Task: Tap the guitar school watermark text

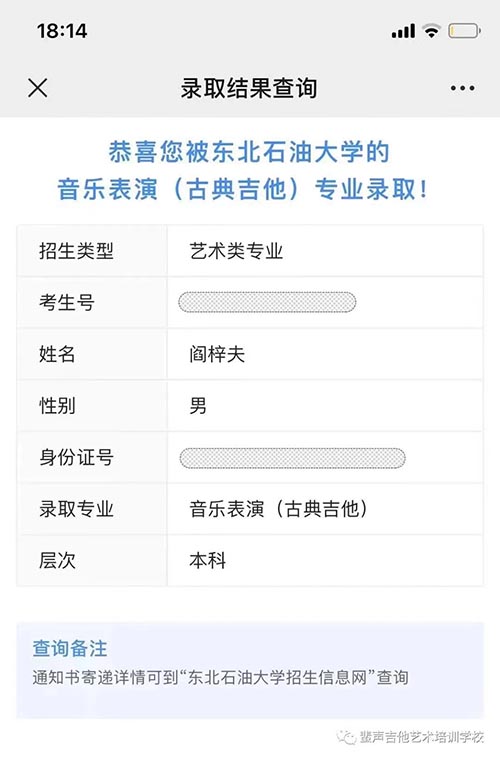Action: (x=422, y=738)
